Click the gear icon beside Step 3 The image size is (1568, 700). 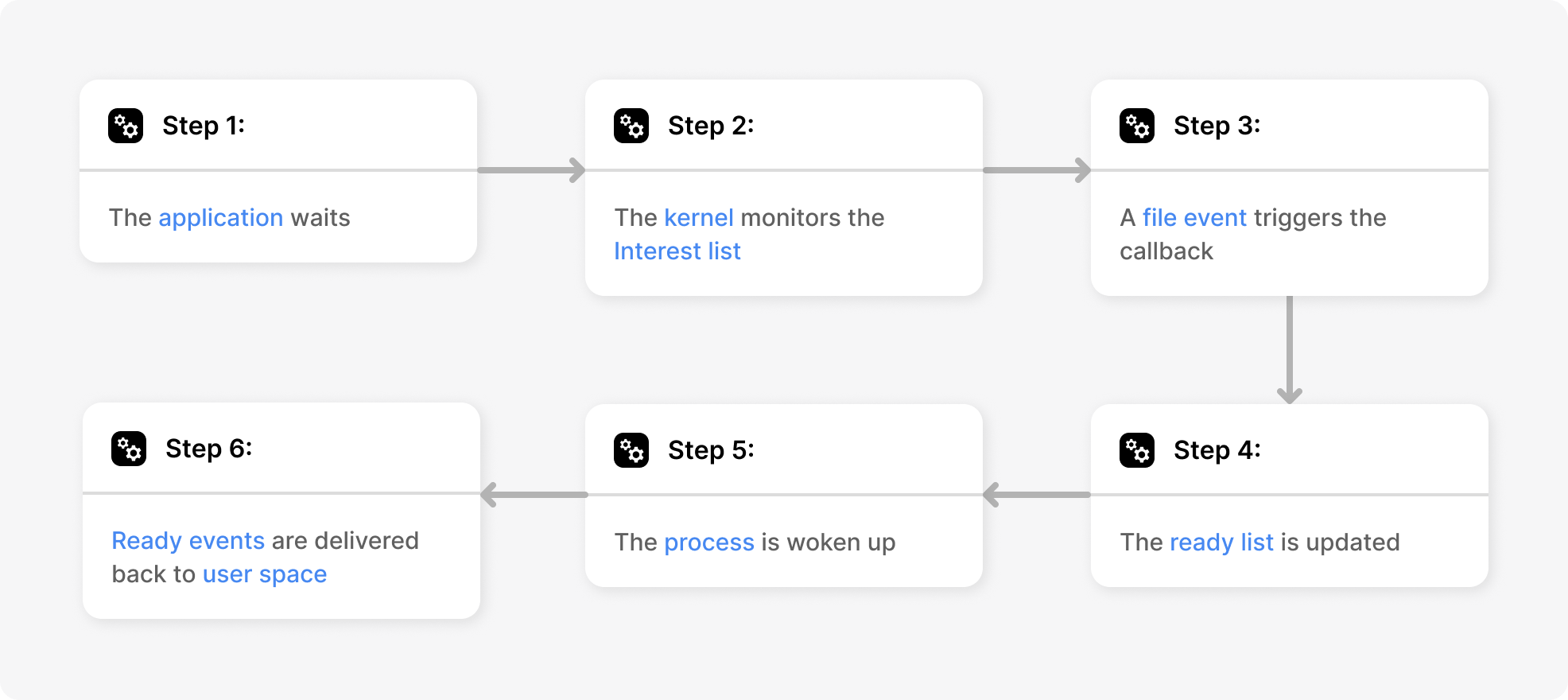[1137, 126]
